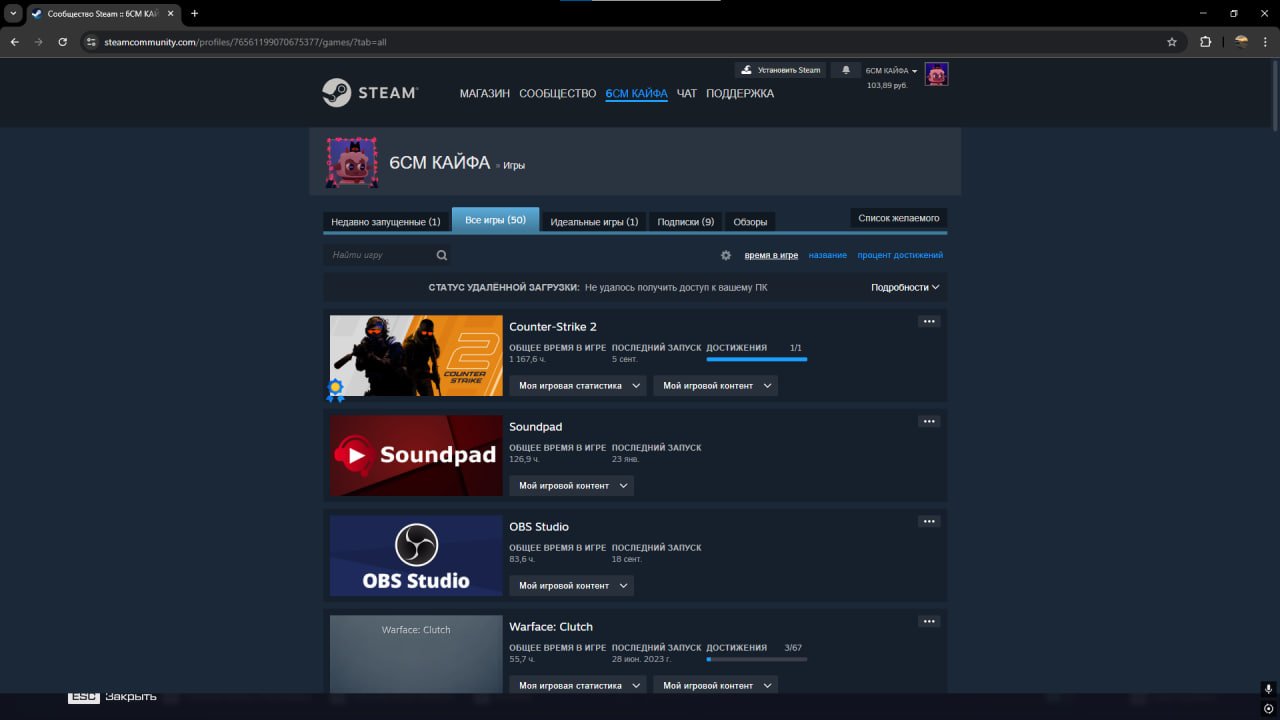1280x720 pixels.
Task: Click the Steam logo in header
Action: click(x=369, y=93)
